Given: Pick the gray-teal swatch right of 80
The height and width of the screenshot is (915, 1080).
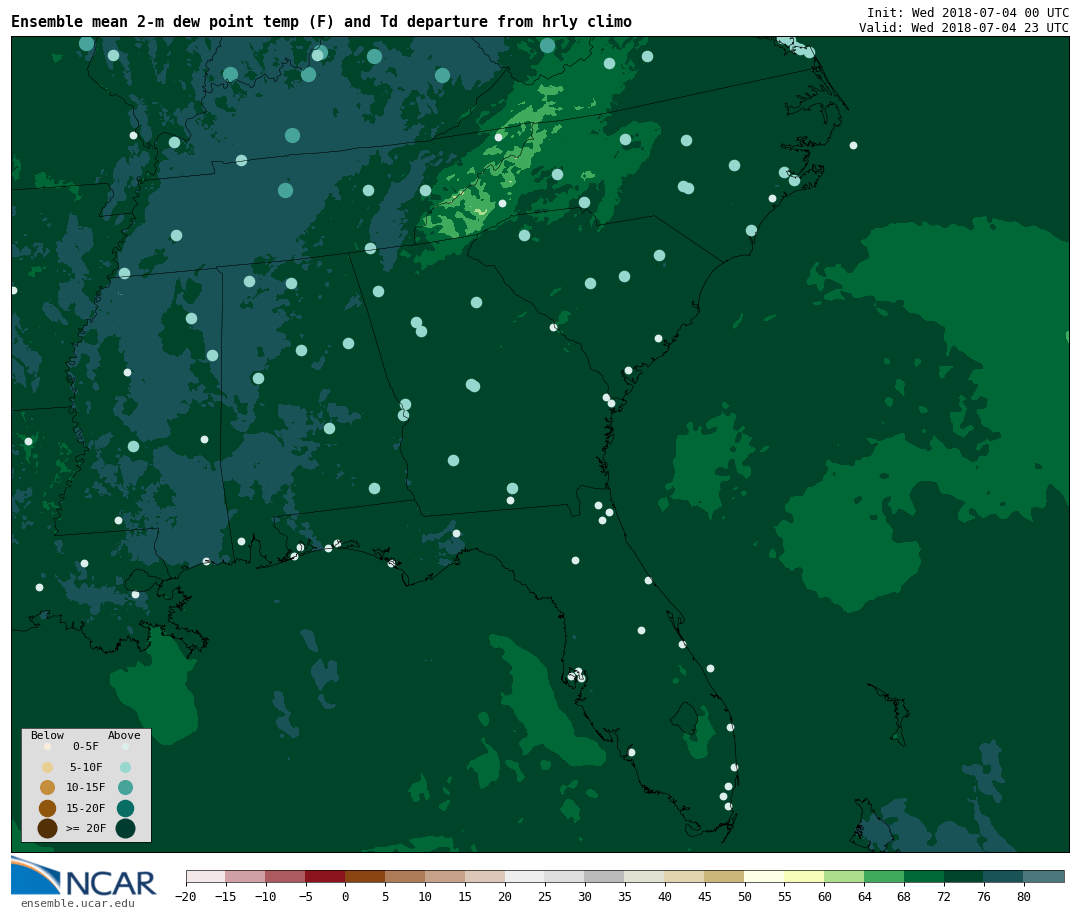Looking at the screenshot, I should pos(1044,876).
